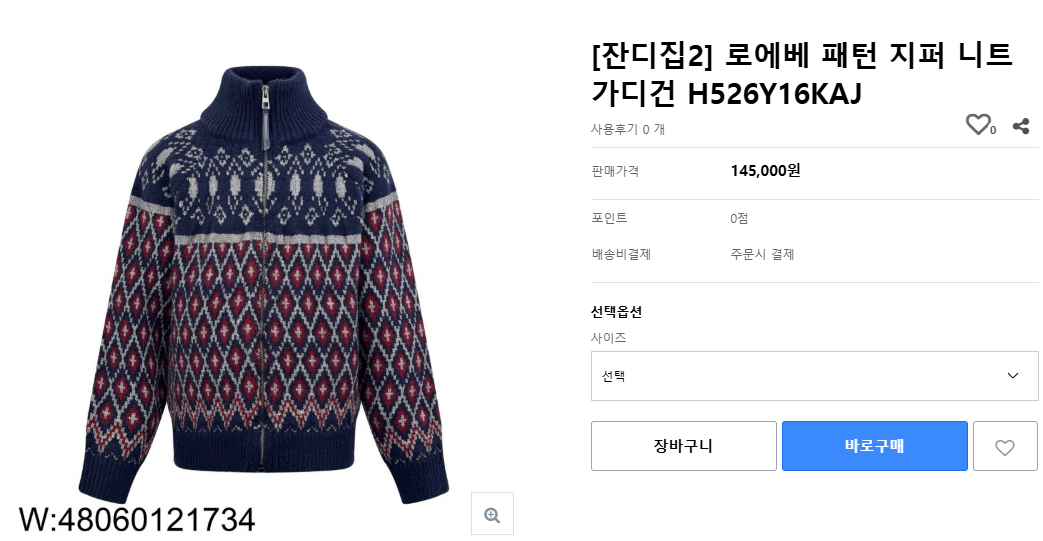Click the heart wishlist icon beside the review count
The width and height of the screenshot is (1043, 541).
pyautogui.click(x=977, y=125)
